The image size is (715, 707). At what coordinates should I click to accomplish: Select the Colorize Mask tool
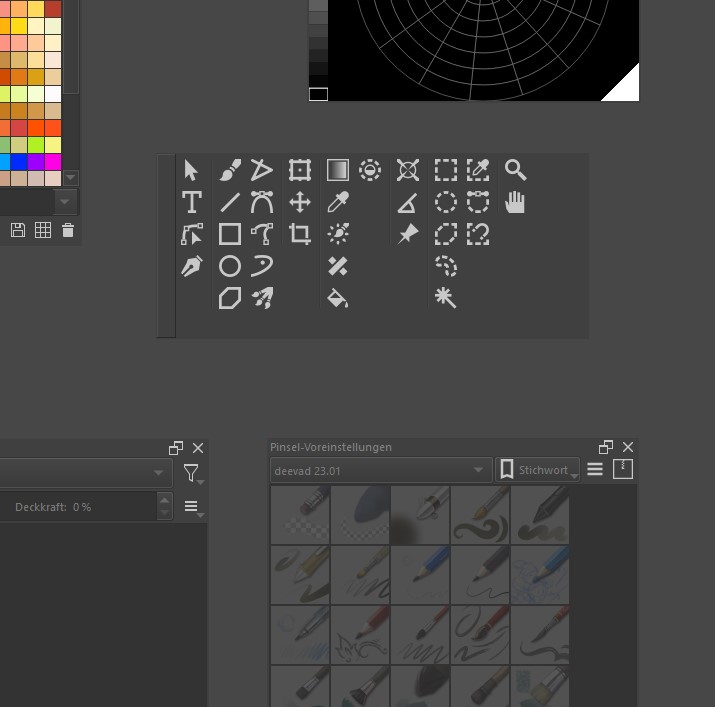(338, 234)
